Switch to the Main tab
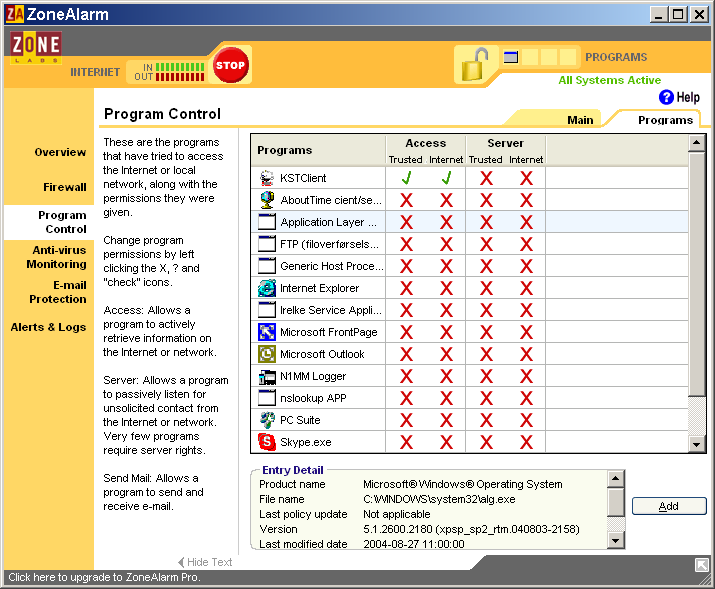 [x=580, y=120]
